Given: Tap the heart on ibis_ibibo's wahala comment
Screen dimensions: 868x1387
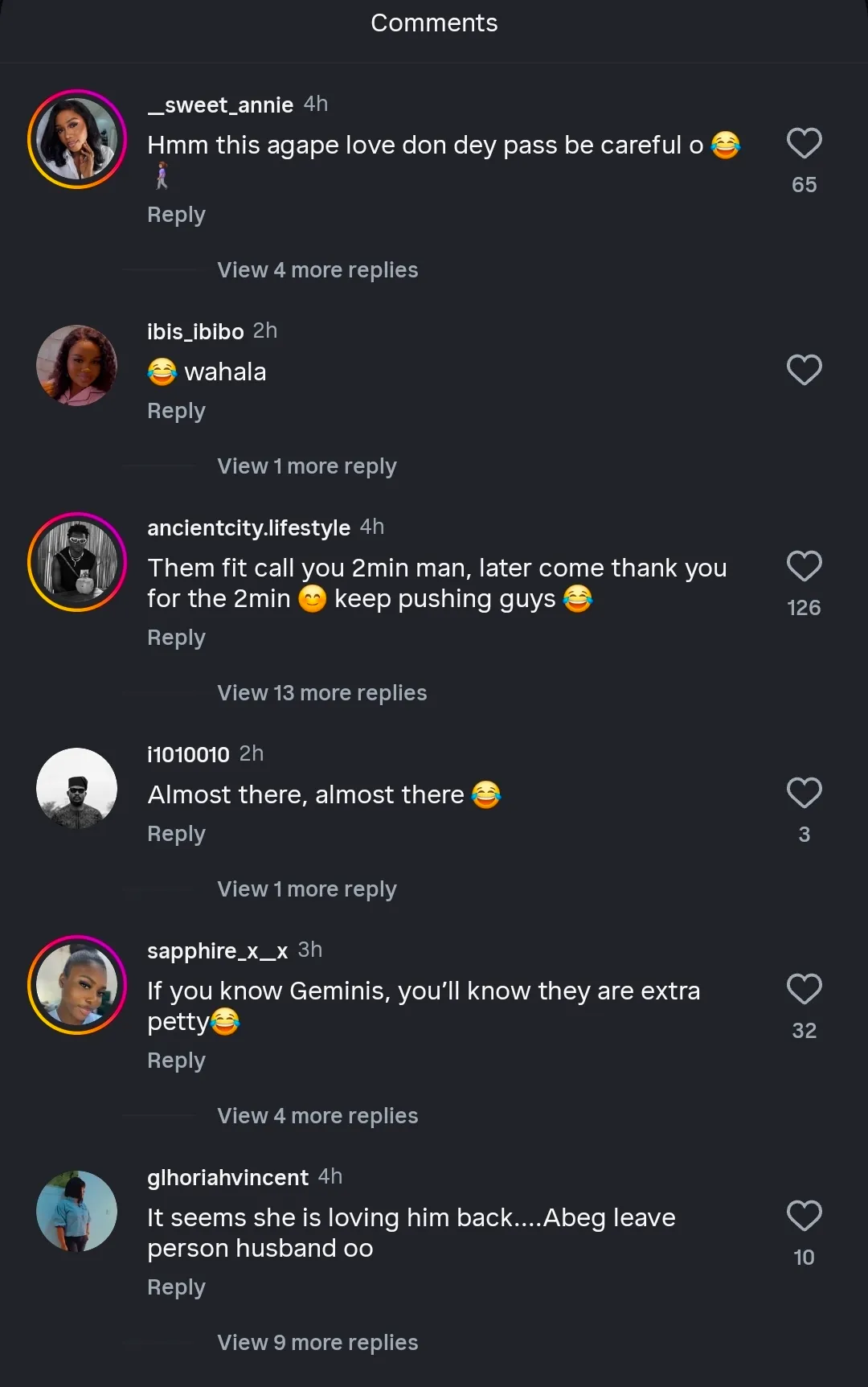Looking at the screenshot, I should tap(804, 370).
